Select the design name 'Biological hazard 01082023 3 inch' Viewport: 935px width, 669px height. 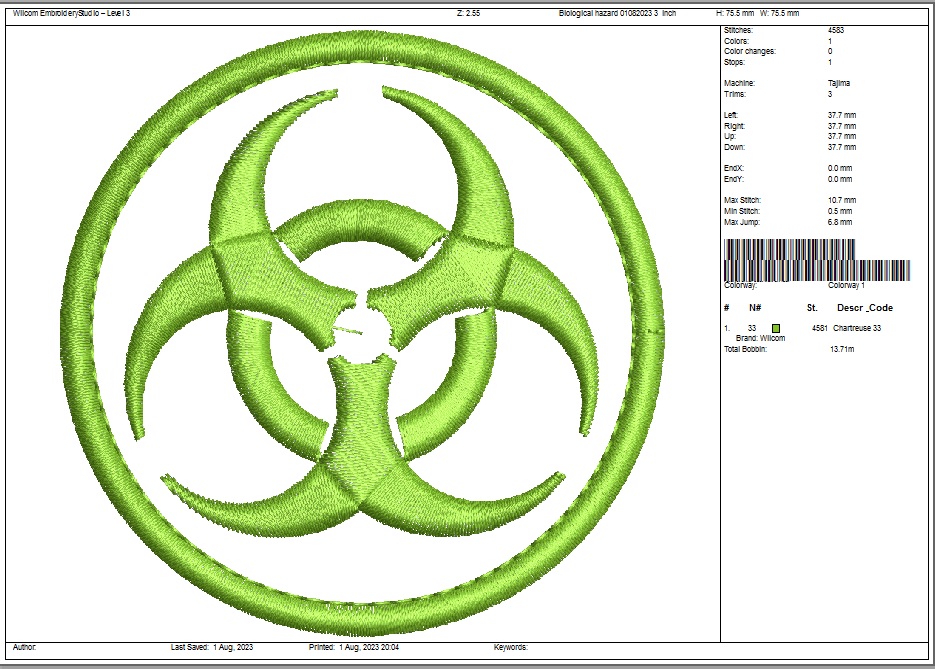tap(617, 13)
